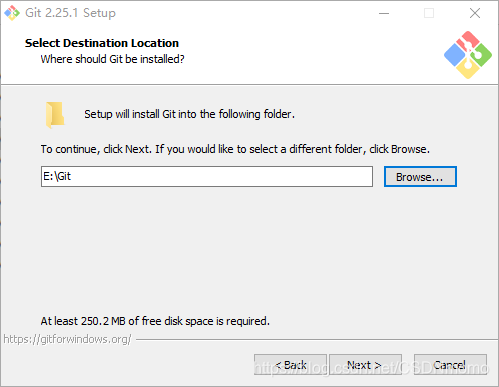This screenshot has height=387, width=499.
Task: Click the yellow folder icon
Action: [55, 115]
